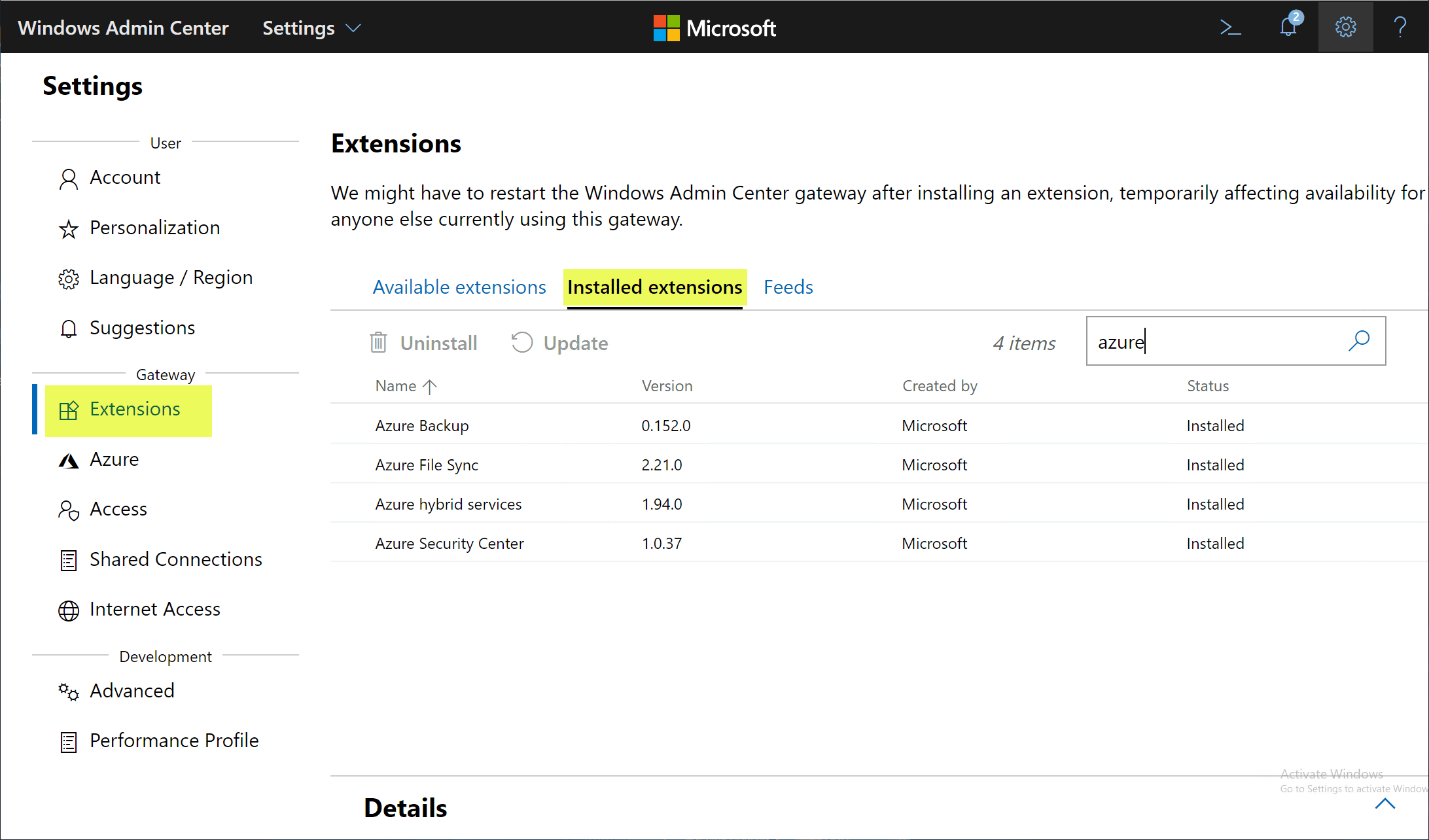
Task: Collapse the Details panel chevron
Action: coord(1386,804)
